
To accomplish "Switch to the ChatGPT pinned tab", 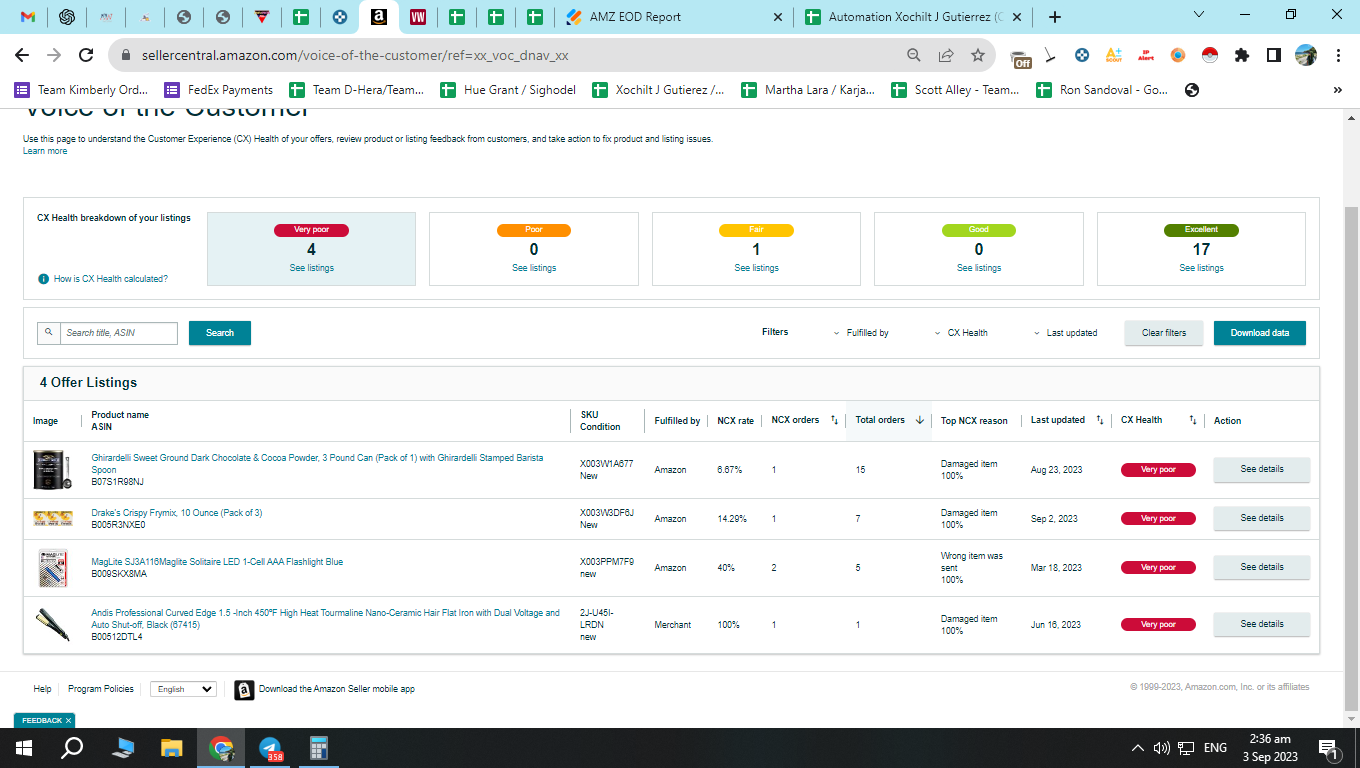I will pos(67,17).
